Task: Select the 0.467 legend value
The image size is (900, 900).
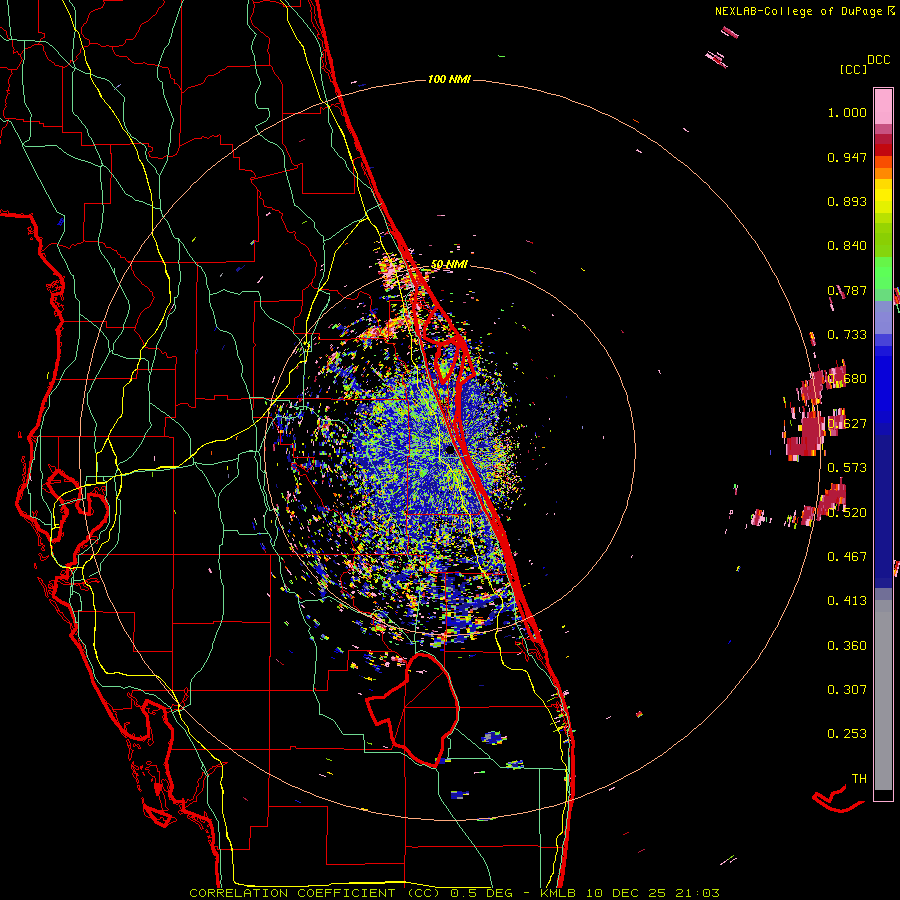Action: [x=847, y=557]
